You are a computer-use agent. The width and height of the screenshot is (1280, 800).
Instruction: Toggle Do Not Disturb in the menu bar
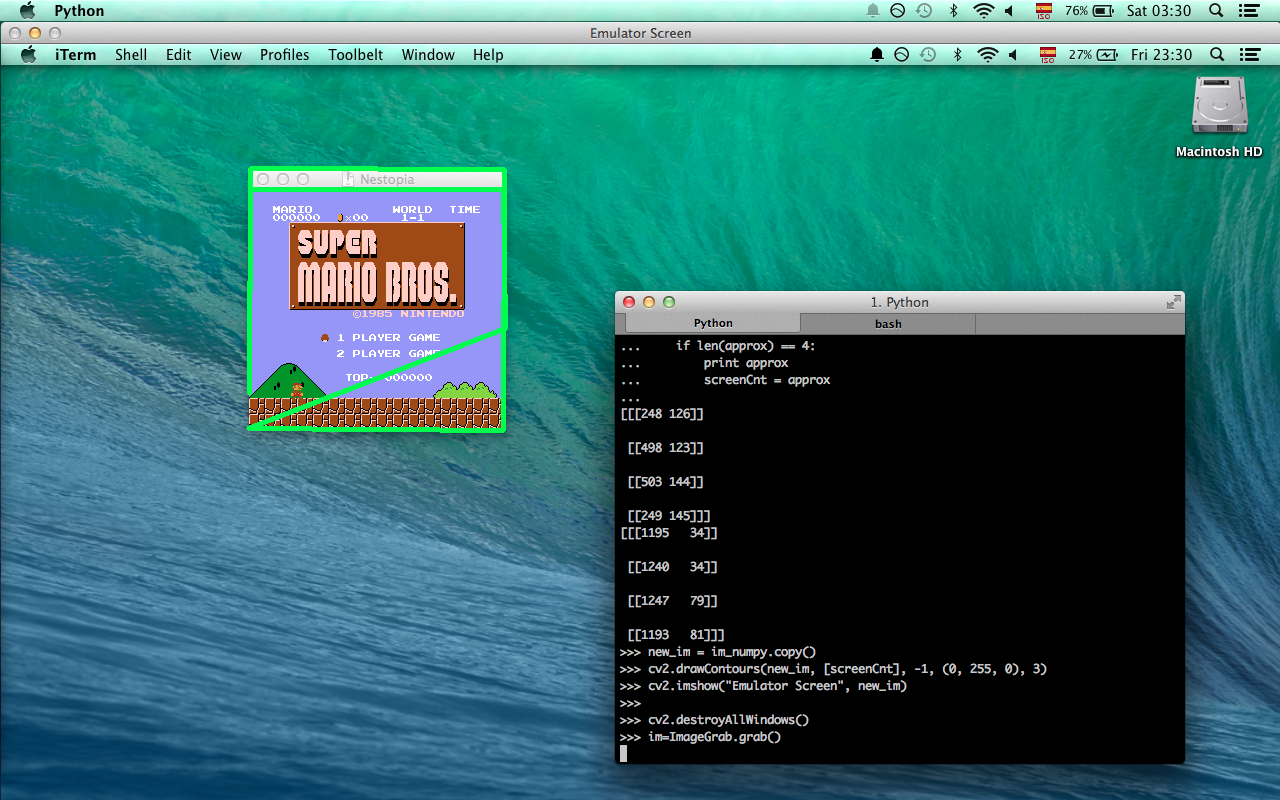point(902,55)
